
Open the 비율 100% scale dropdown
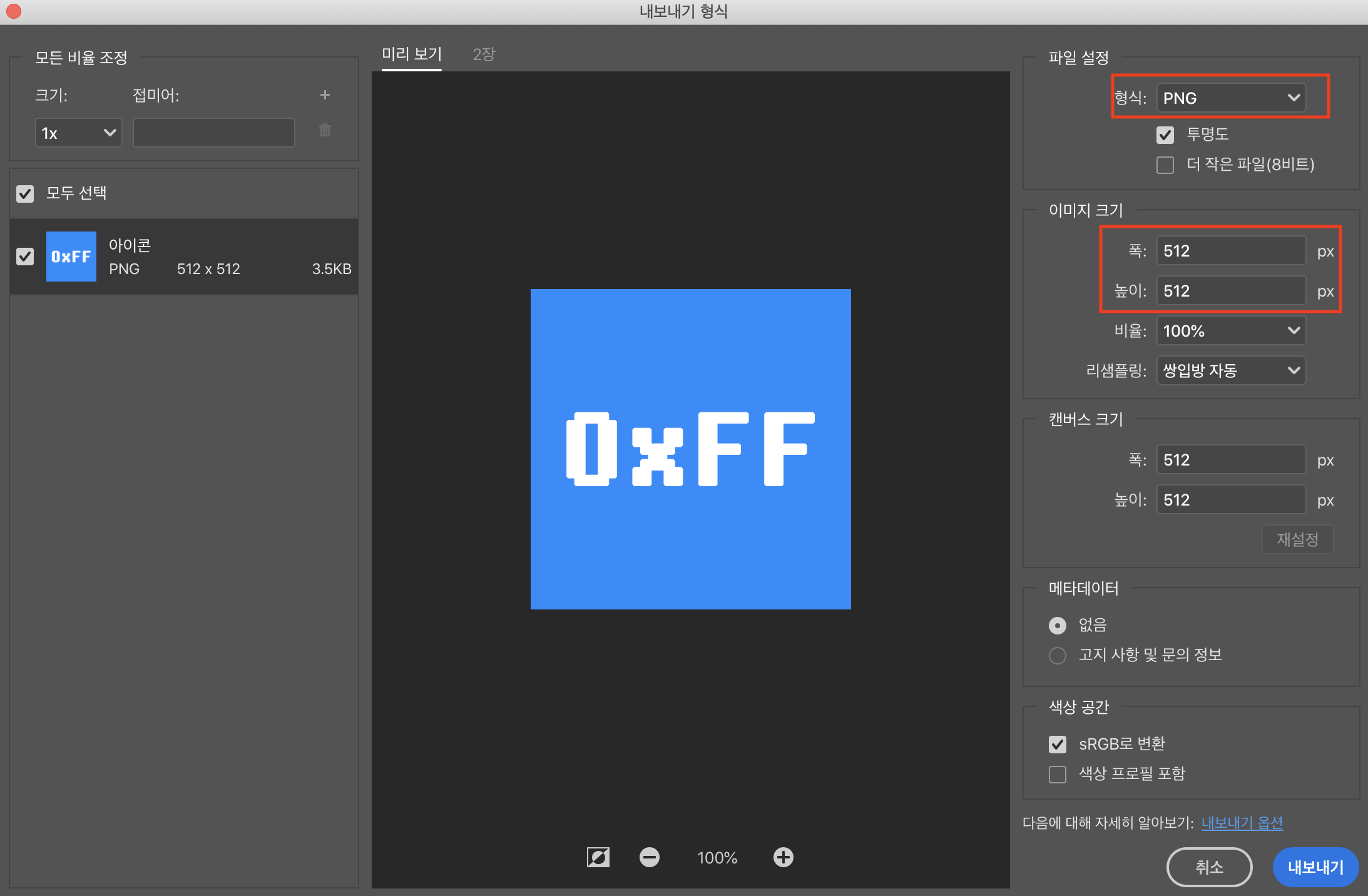point(1230,330)
